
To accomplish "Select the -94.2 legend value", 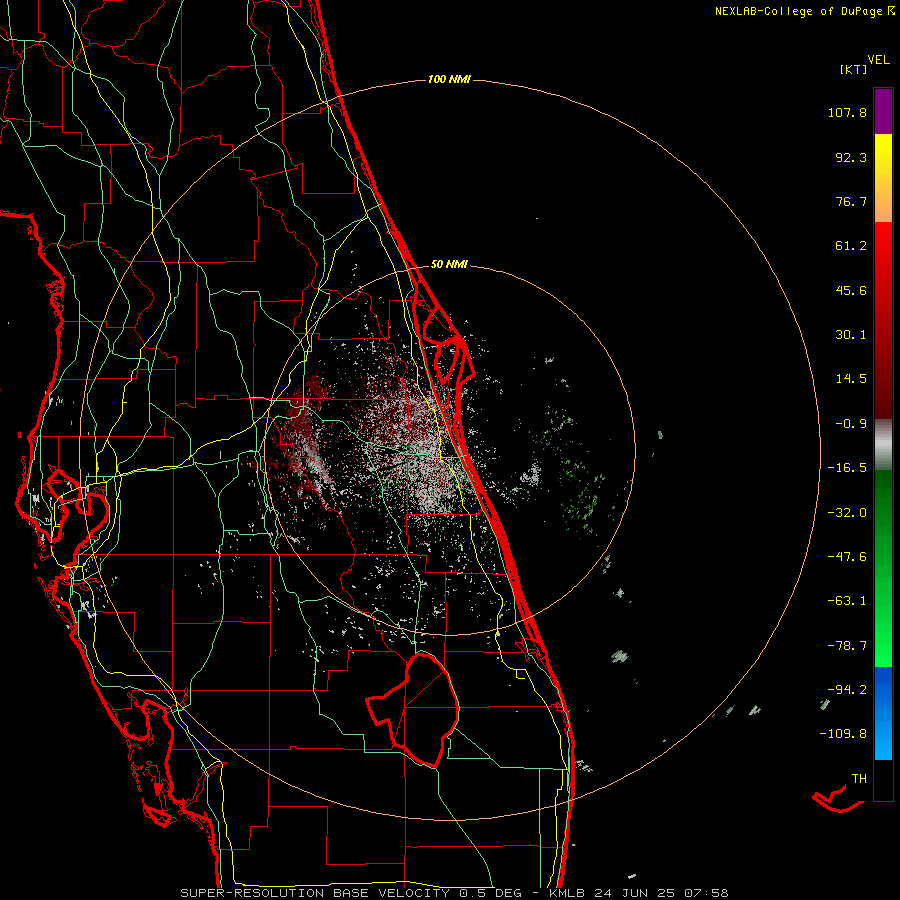I will click(x=847, y=689).
